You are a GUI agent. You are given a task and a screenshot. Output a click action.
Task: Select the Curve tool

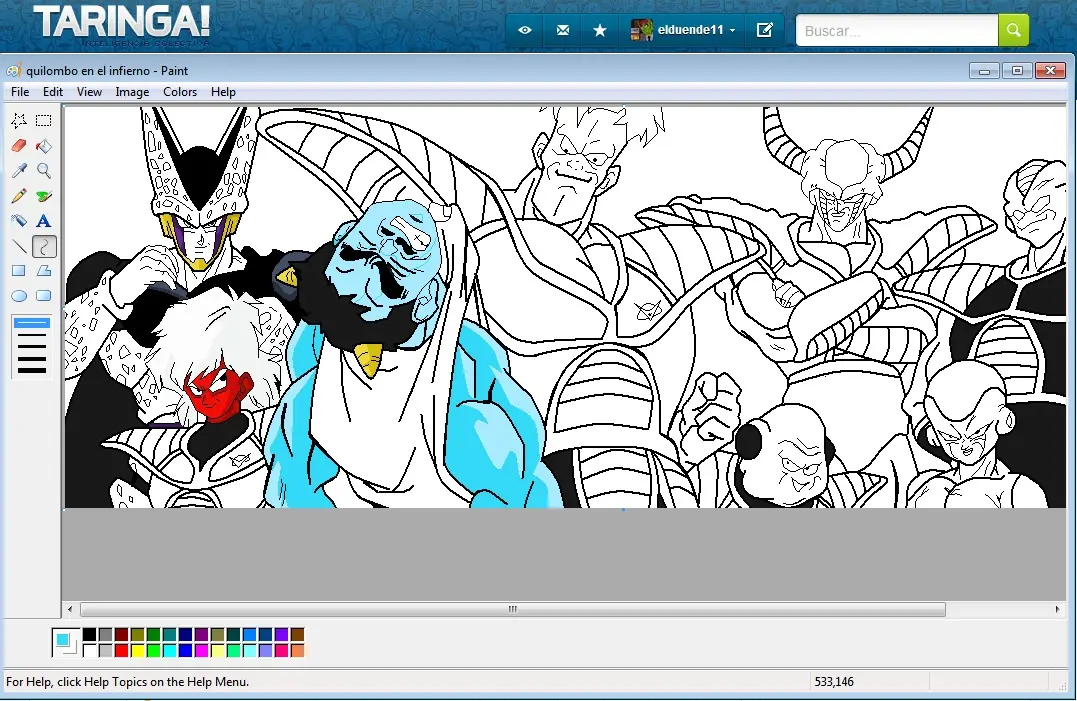pyautogui.click(x=44, y=246)
